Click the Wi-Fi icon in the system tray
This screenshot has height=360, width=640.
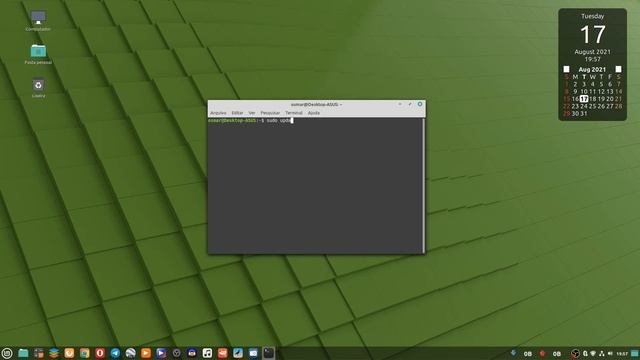pos(593,353)
